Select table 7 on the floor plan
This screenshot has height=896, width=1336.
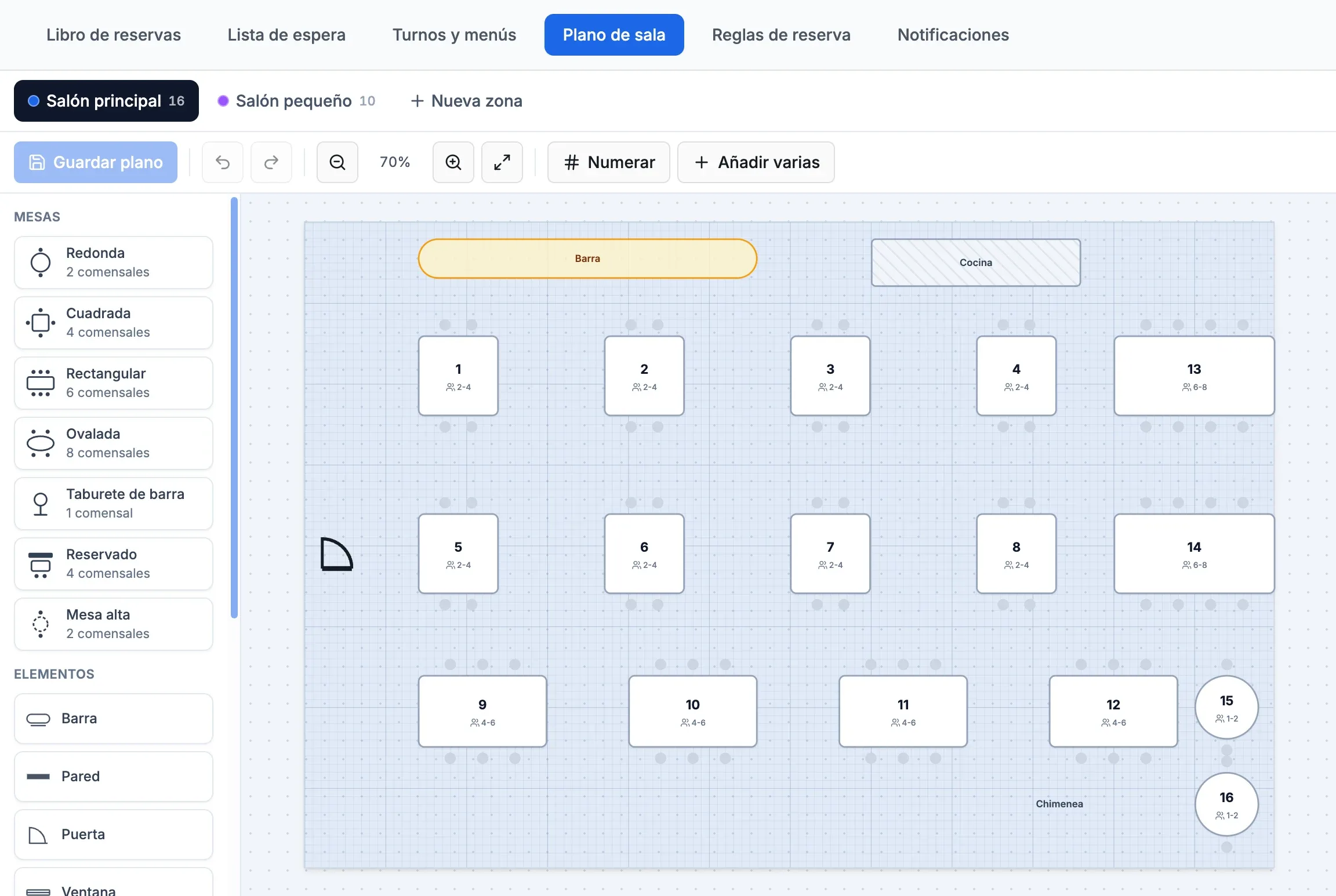[x=830, y=554]
